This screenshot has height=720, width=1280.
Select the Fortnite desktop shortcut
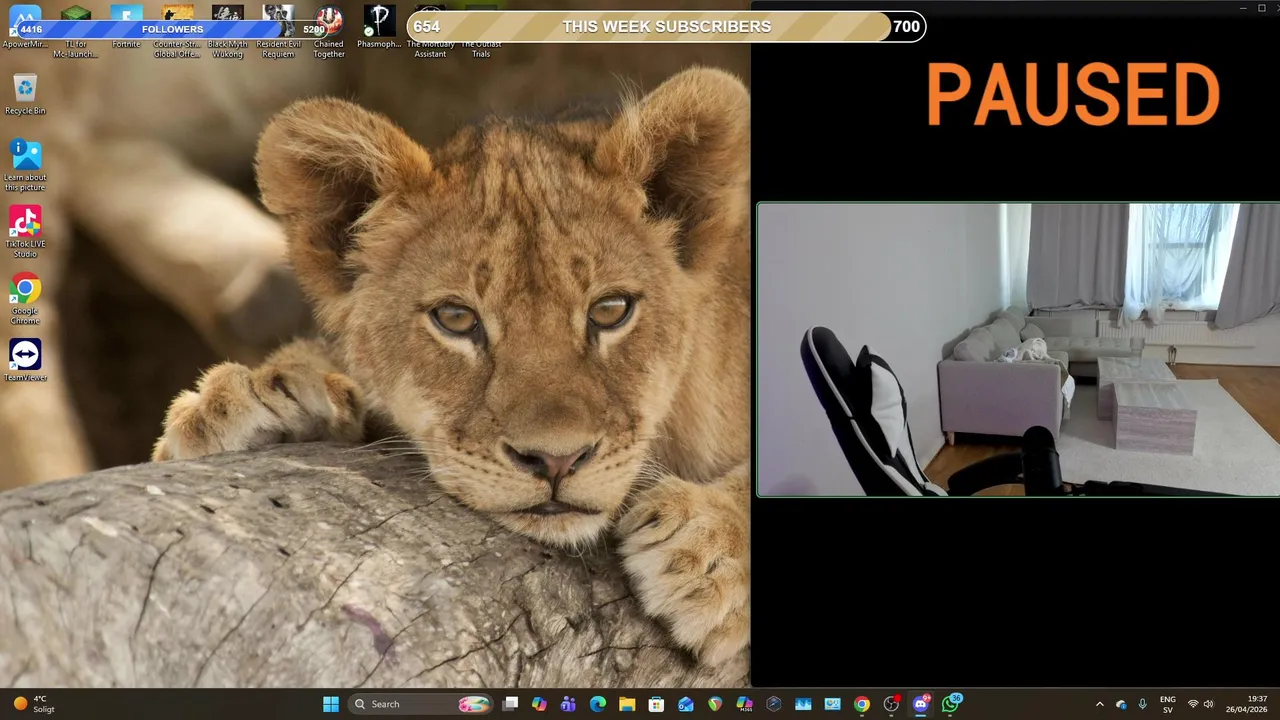click(x=126, y=27)
